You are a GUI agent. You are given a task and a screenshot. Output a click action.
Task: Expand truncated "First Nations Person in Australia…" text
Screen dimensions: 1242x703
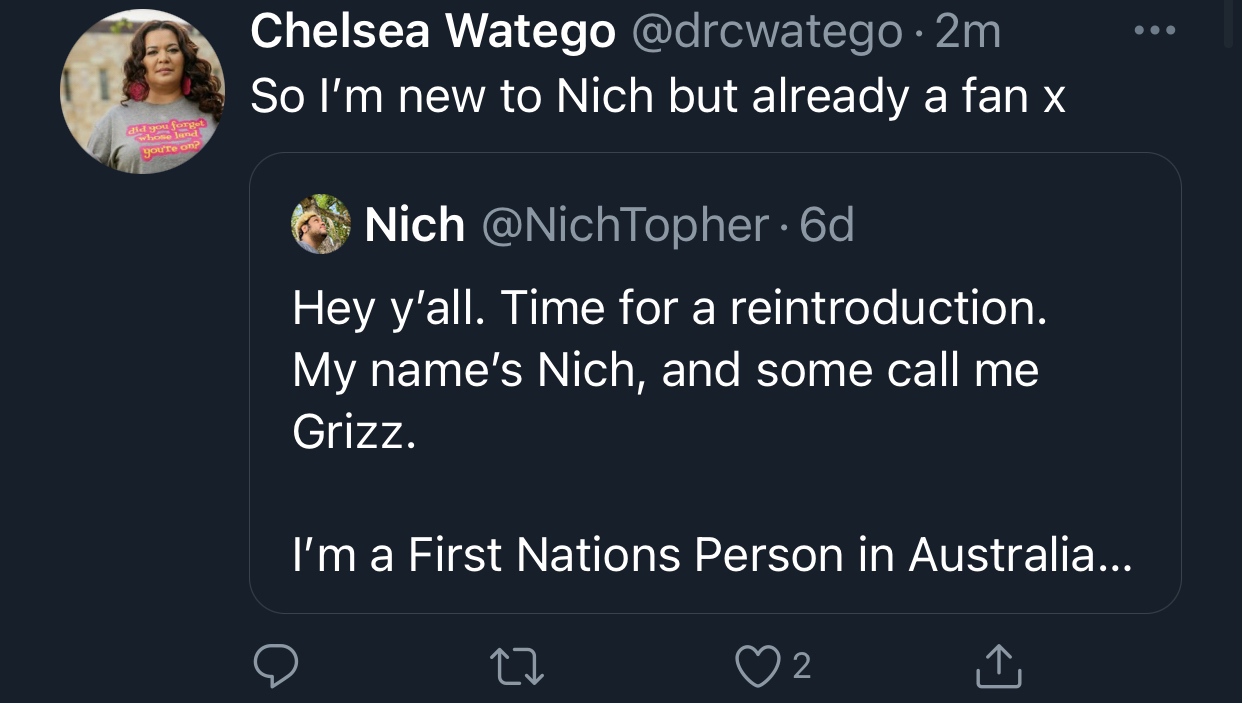[712, 555]
